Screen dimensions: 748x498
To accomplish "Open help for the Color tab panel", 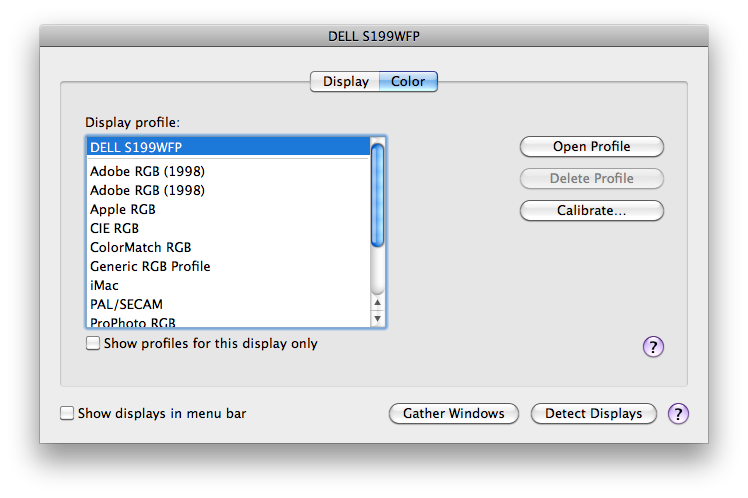I will coord(653,347).
